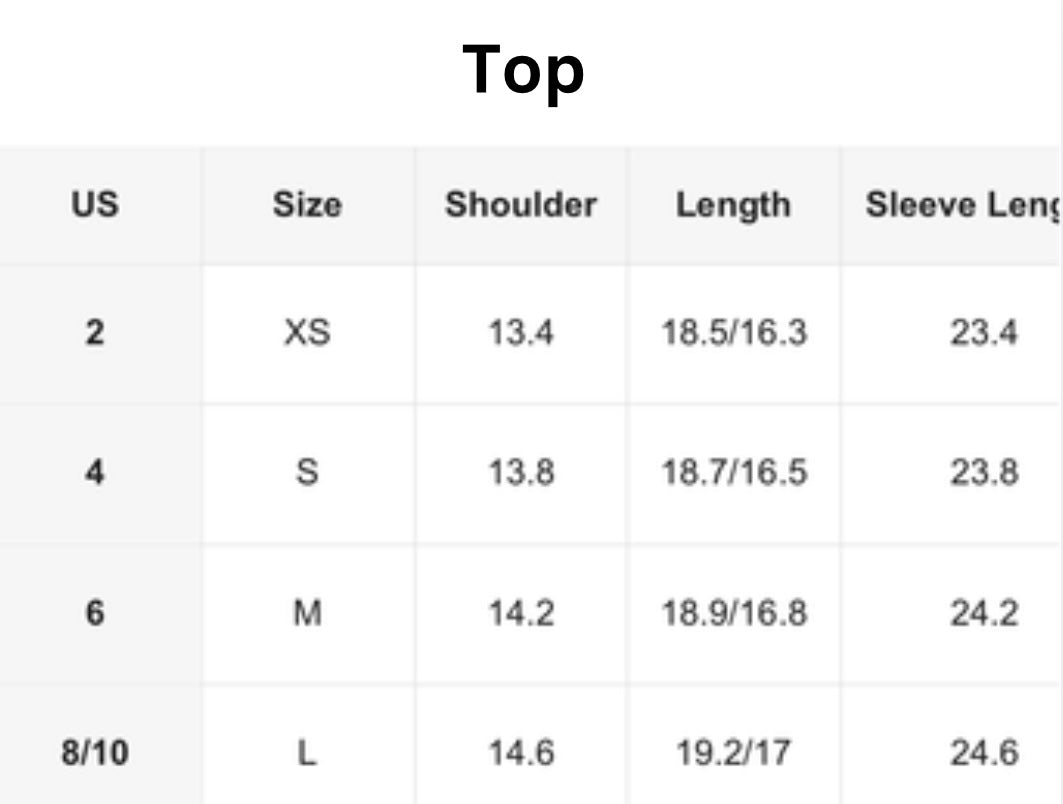Select sleeve length value 23.4
The image size is (1063, 804).
click(984, 333)
